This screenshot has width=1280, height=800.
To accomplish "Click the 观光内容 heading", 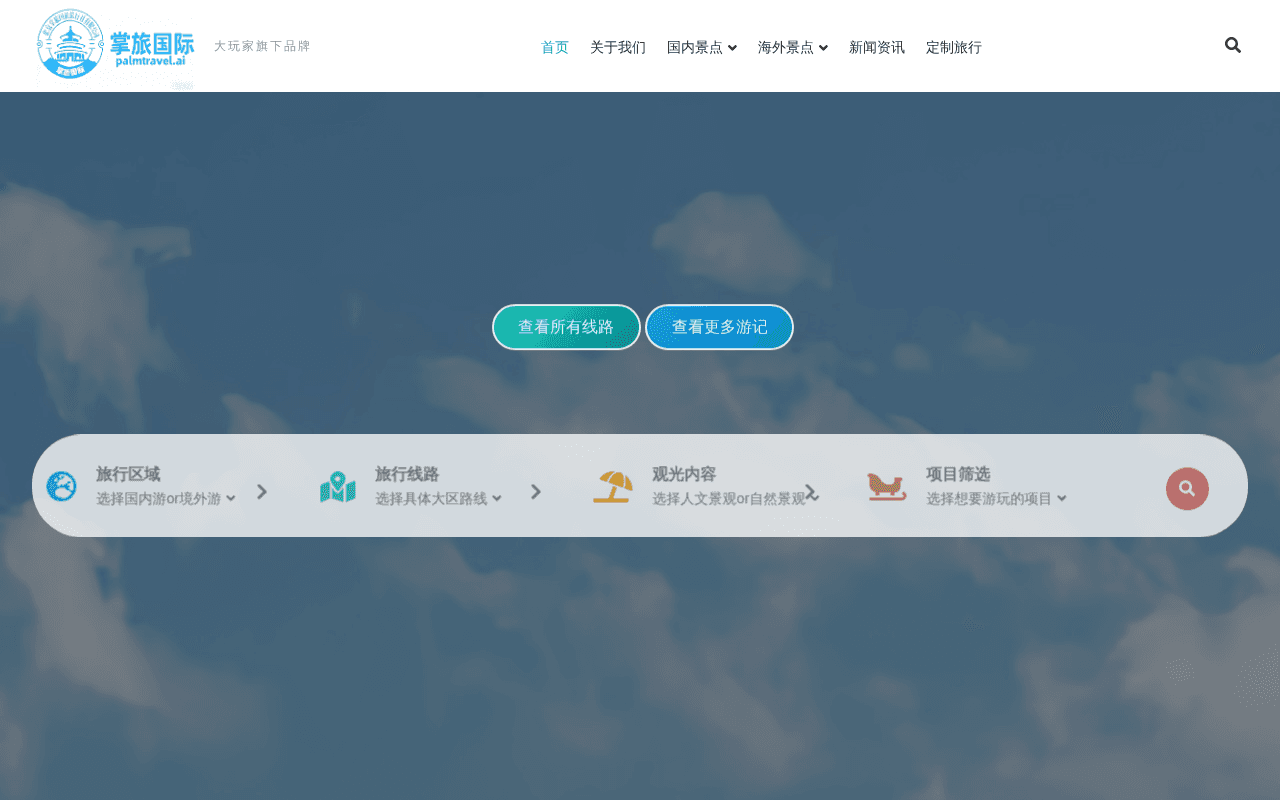I will pos(684,474).
